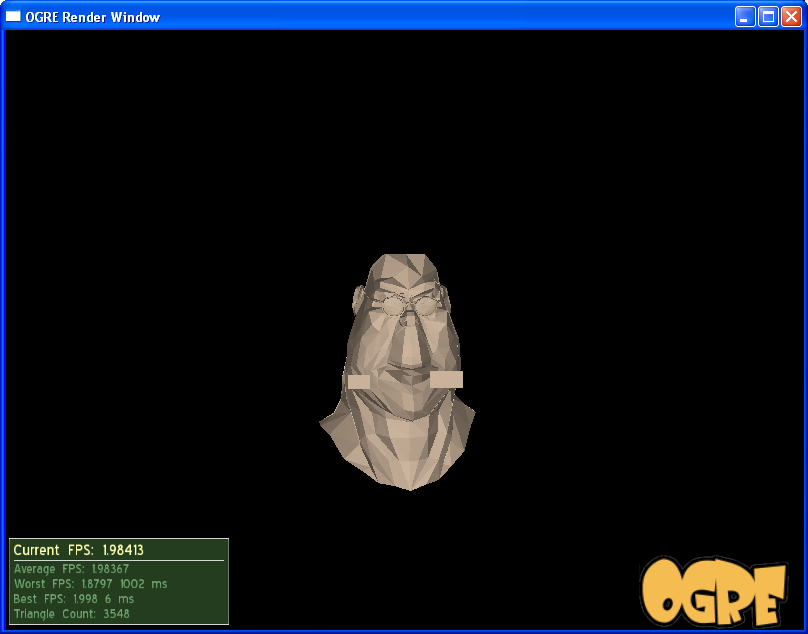Click the Best FPS: 1.998 6 ms line

[74, 599]
